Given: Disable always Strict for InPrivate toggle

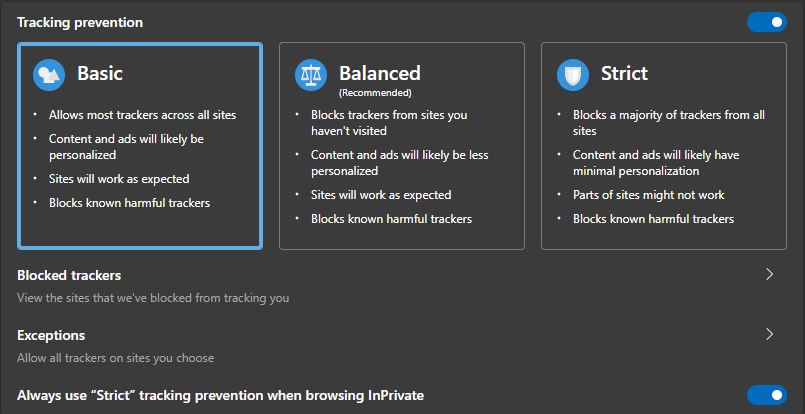Looking at the screenshot, I should 766,395.
